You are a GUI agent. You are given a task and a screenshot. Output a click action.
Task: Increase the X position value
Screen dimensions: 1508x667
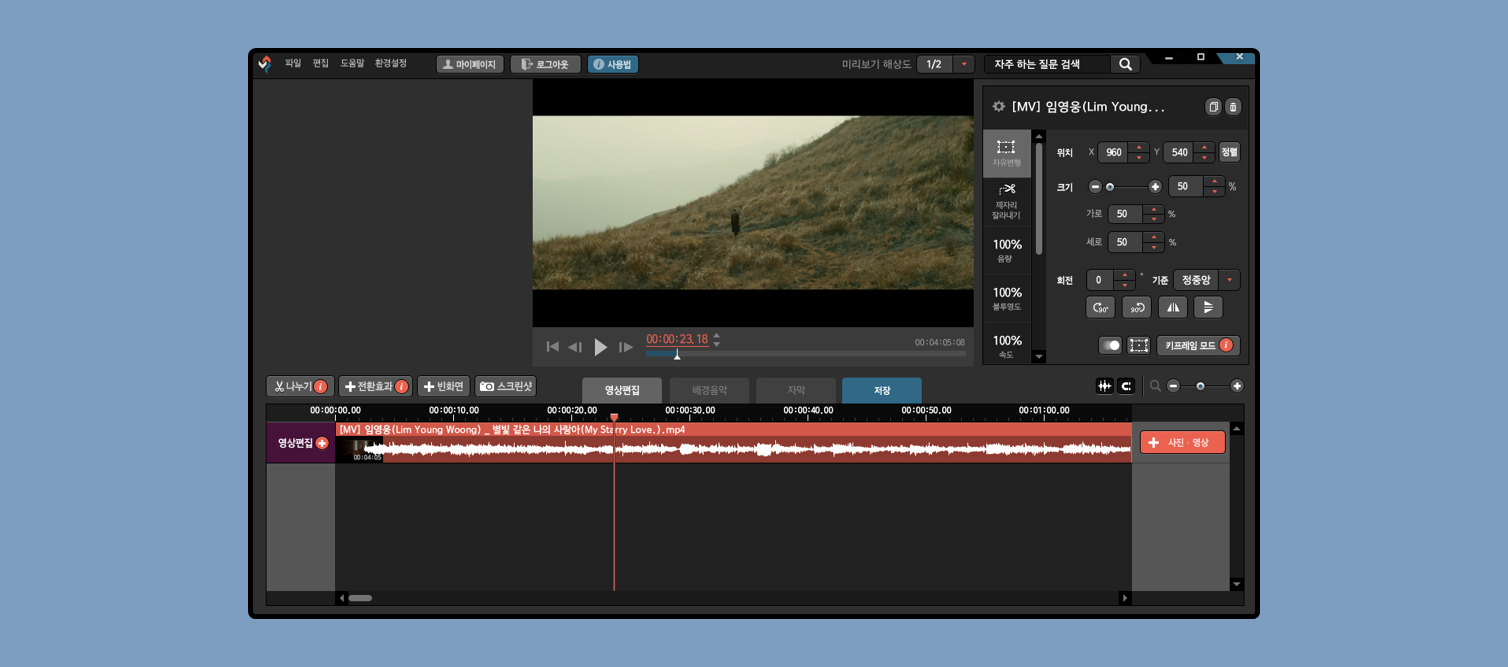click(x=1138, y=147)
